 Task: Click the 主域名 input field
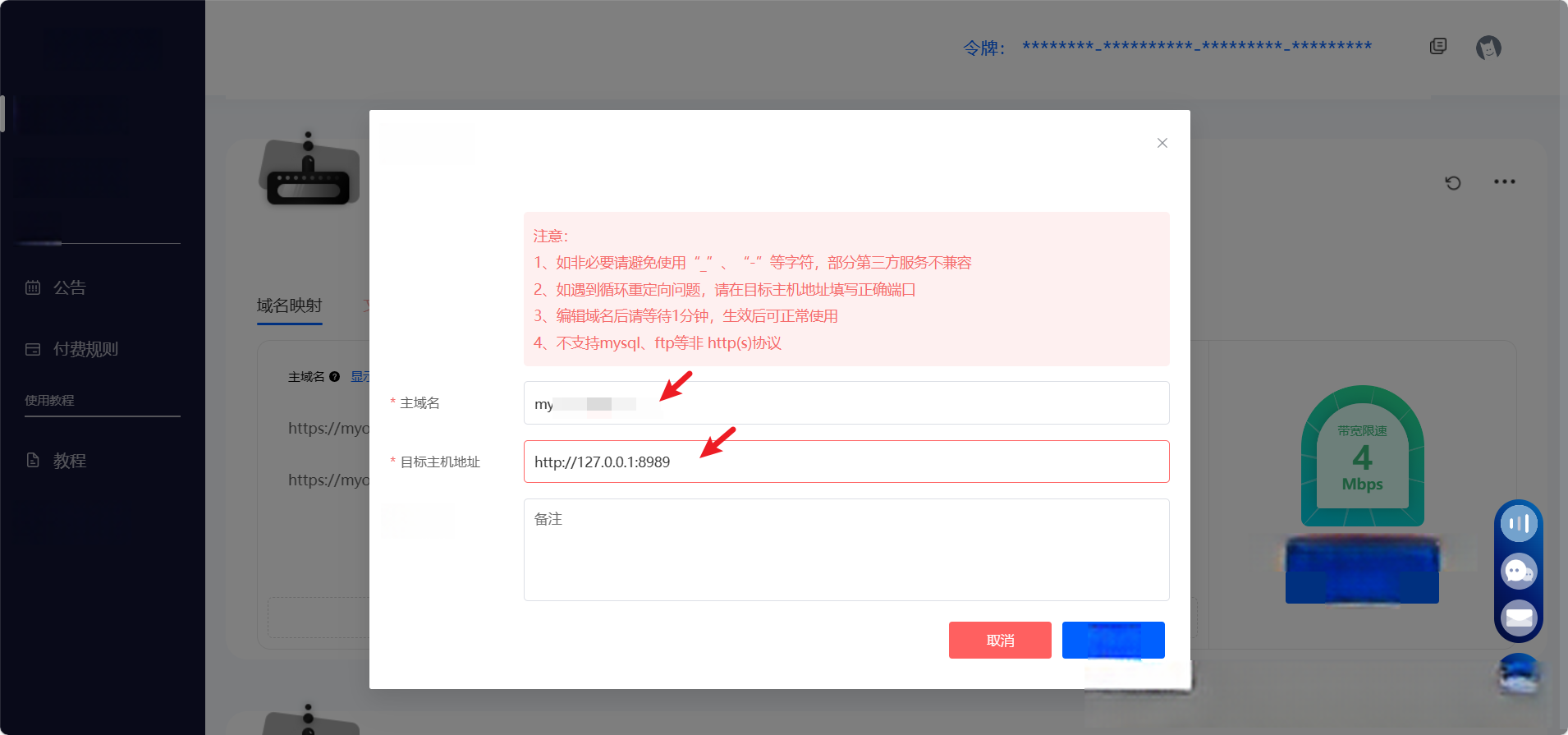846,403
